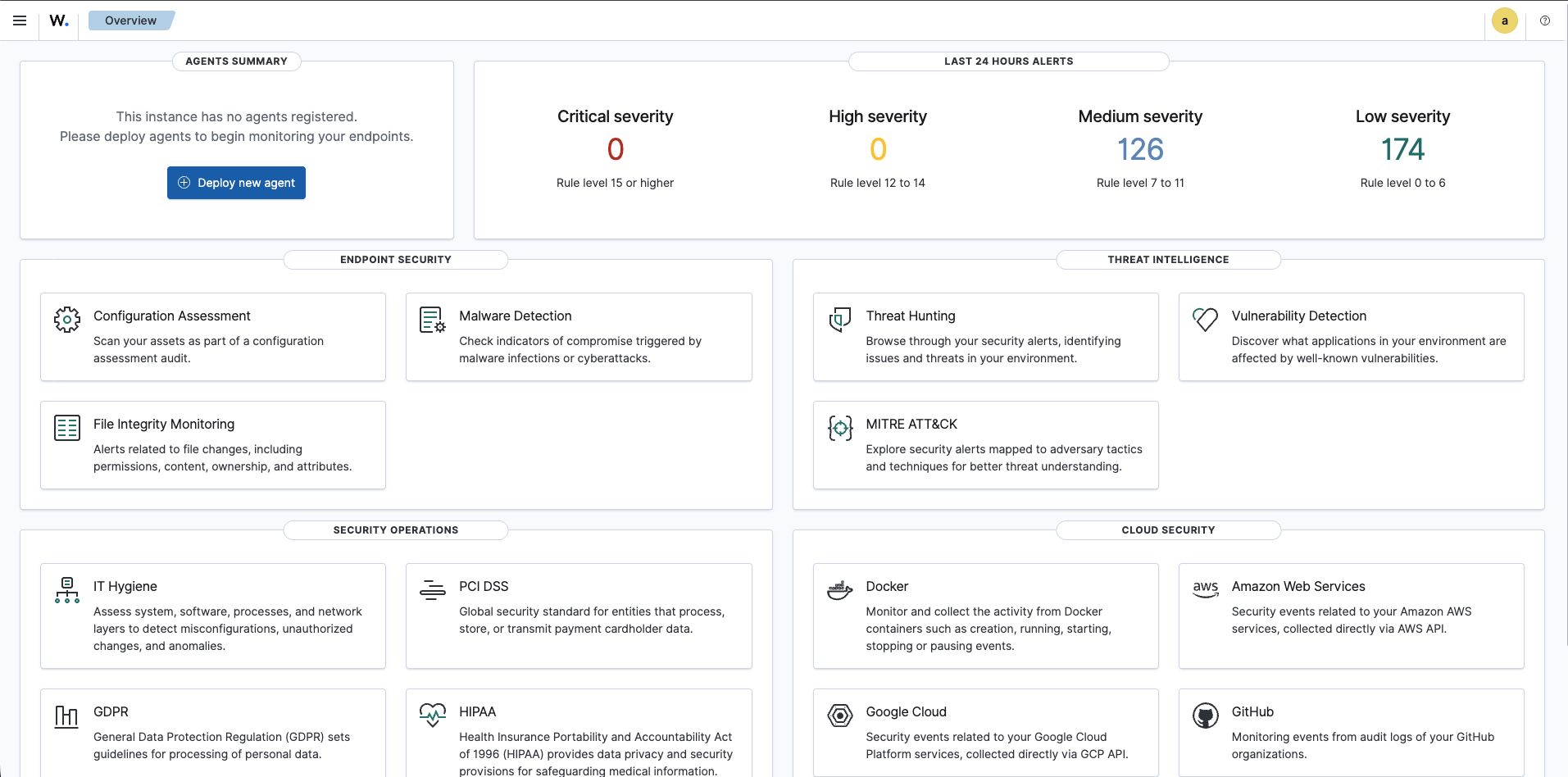Click the Malware Detection icon
The width and height of the screenshot is (1568, 777).
433,320
